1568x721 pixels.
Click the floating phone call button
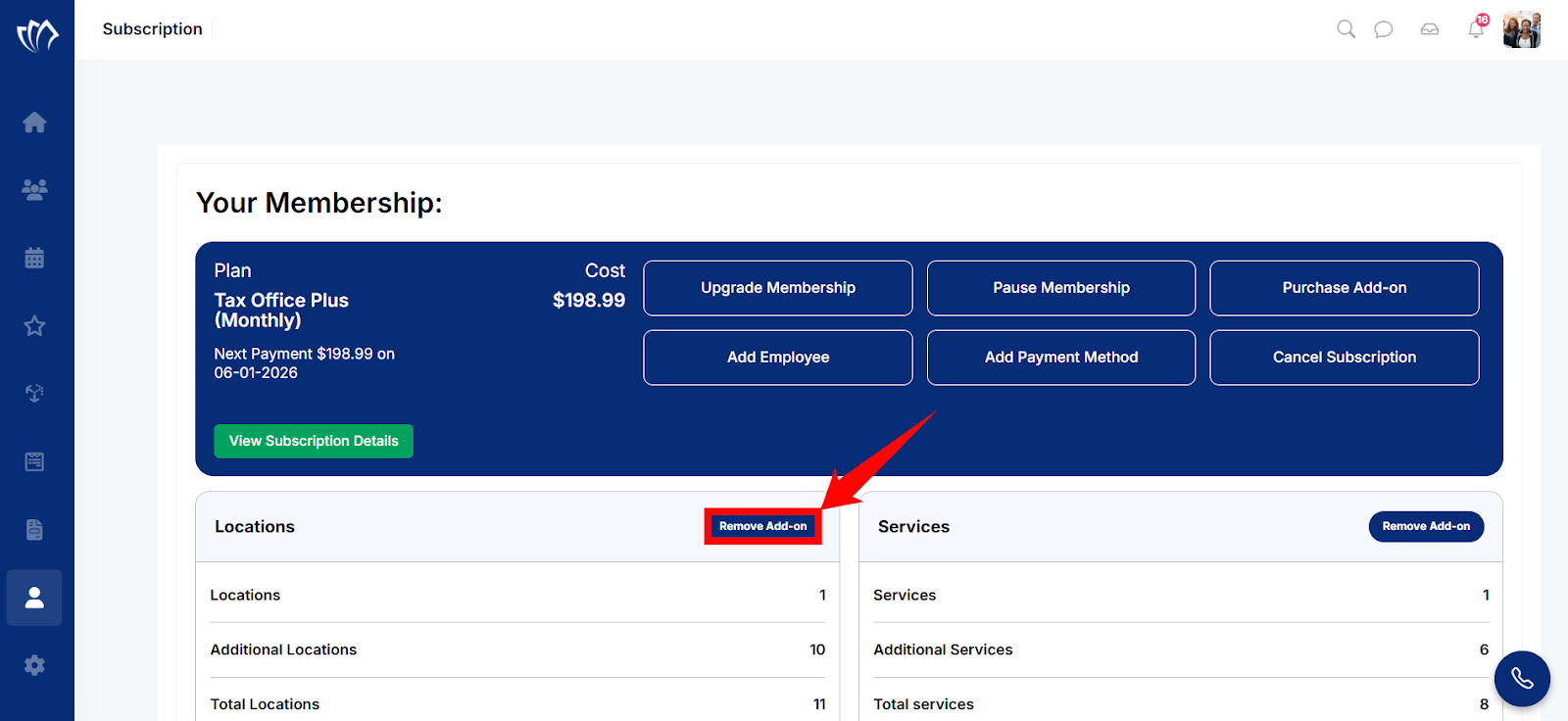pyautogui.click(x=1522, y=679)
